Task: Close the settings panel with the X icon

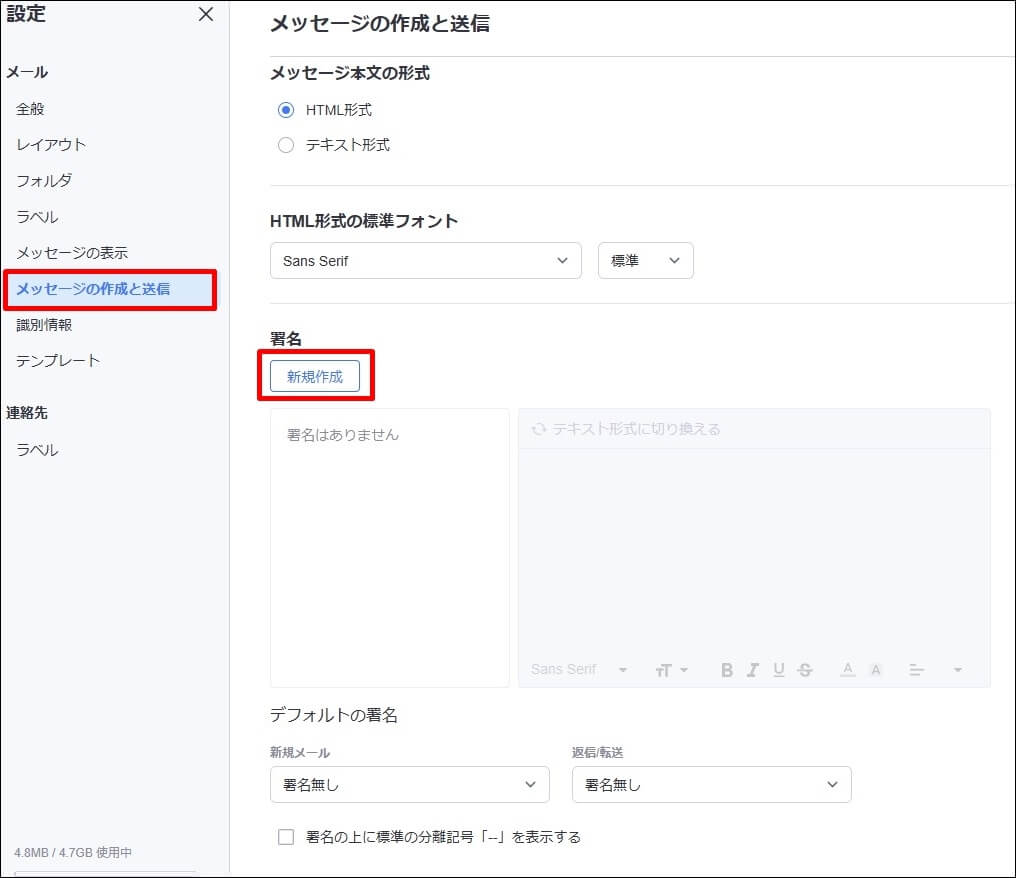Action: (205, 14)
